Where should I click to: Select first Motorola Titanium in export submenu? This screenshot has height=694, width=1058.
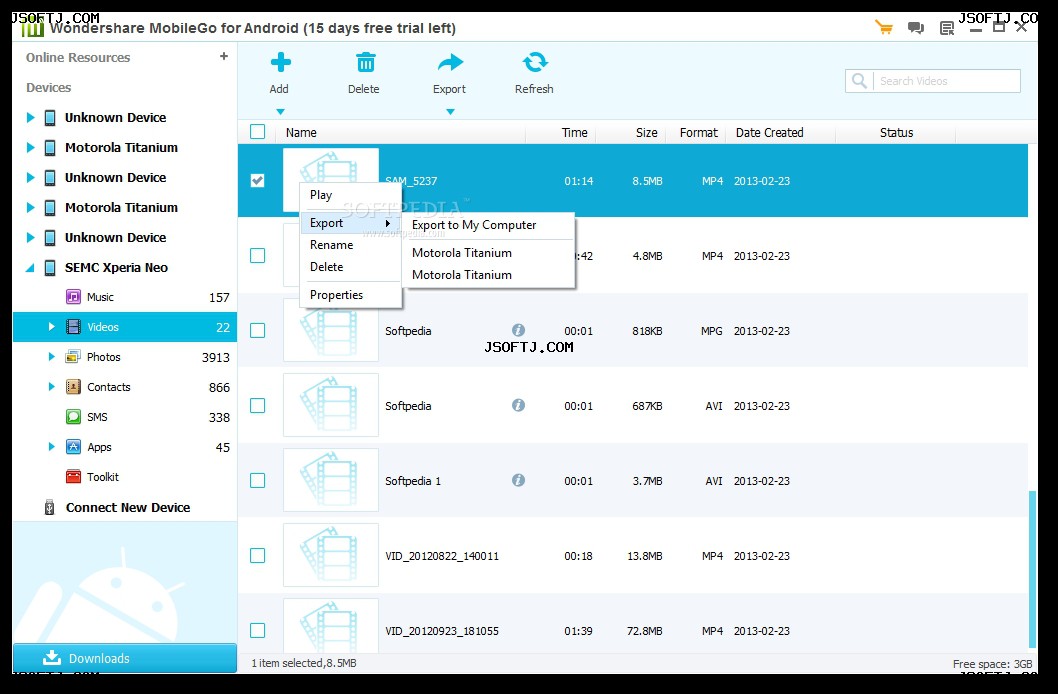pos(489,253)
